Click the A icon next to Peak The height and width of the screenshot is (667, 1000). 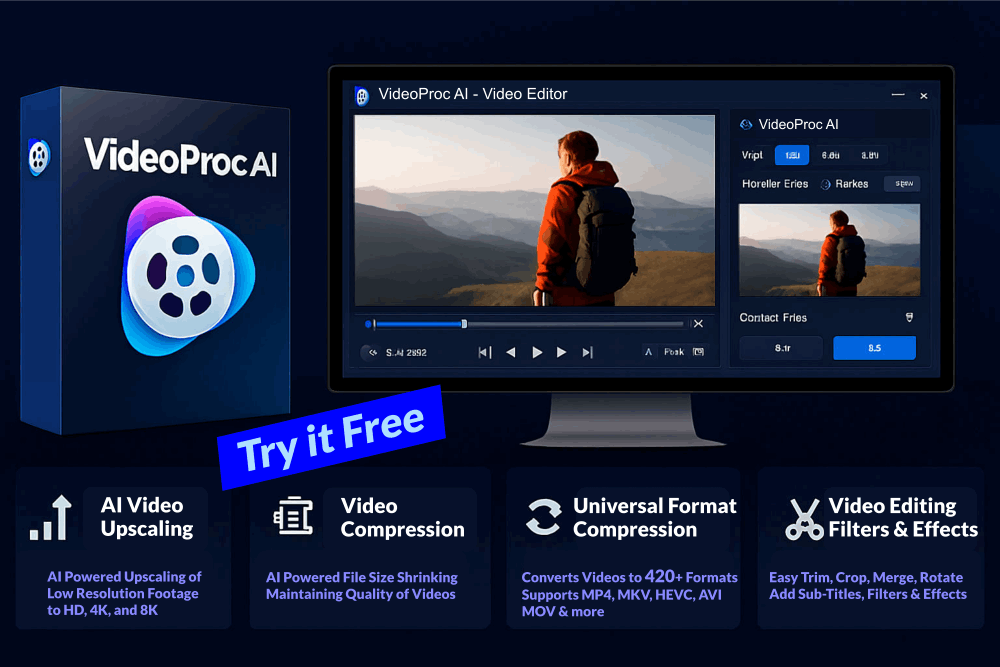click(x=649, y=352)
